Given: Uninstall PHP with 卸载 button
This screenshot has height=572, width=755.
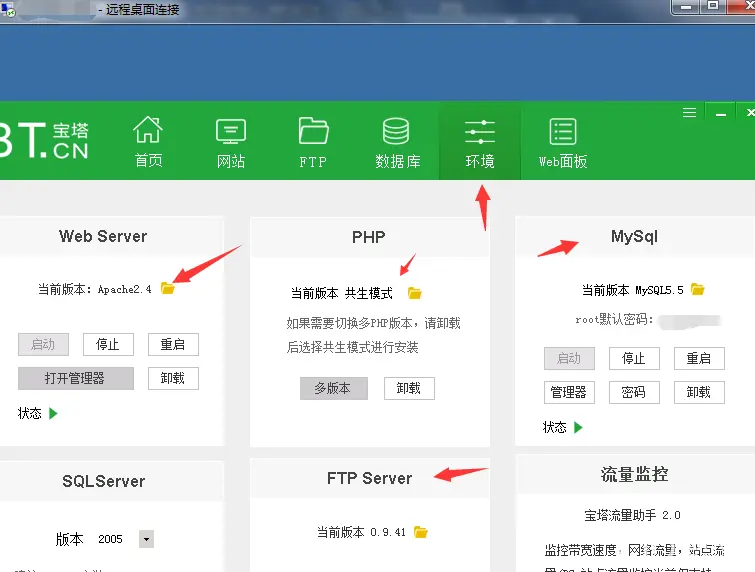Looking at the screenshot, I should point(409,388).
